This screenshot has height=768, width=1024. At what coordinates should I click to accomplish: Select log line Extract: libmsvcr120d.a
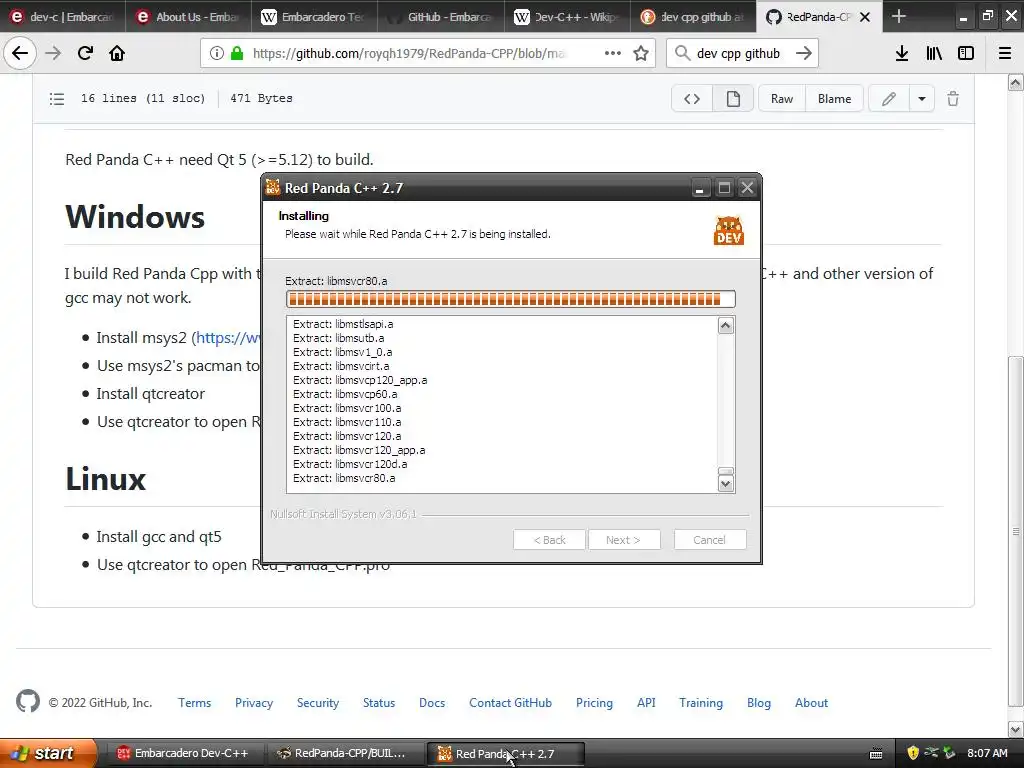point(350,464)
